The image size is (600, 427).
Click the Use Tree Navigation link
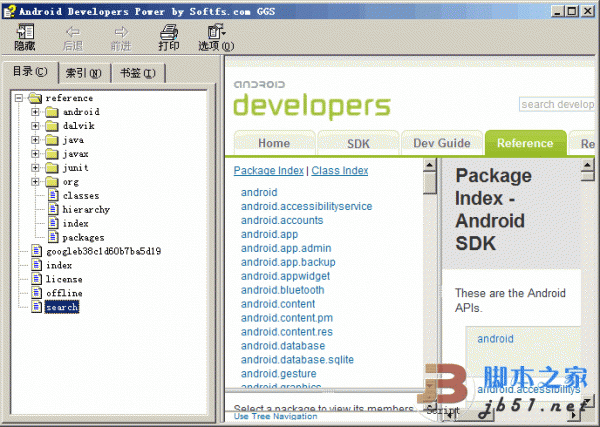click(276, 416)
